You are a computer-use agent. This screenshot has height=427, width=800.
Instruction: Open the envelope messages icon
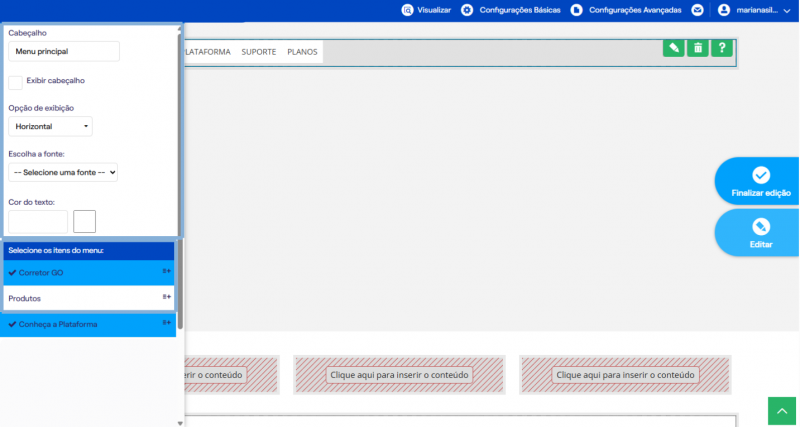coord(697,10)
